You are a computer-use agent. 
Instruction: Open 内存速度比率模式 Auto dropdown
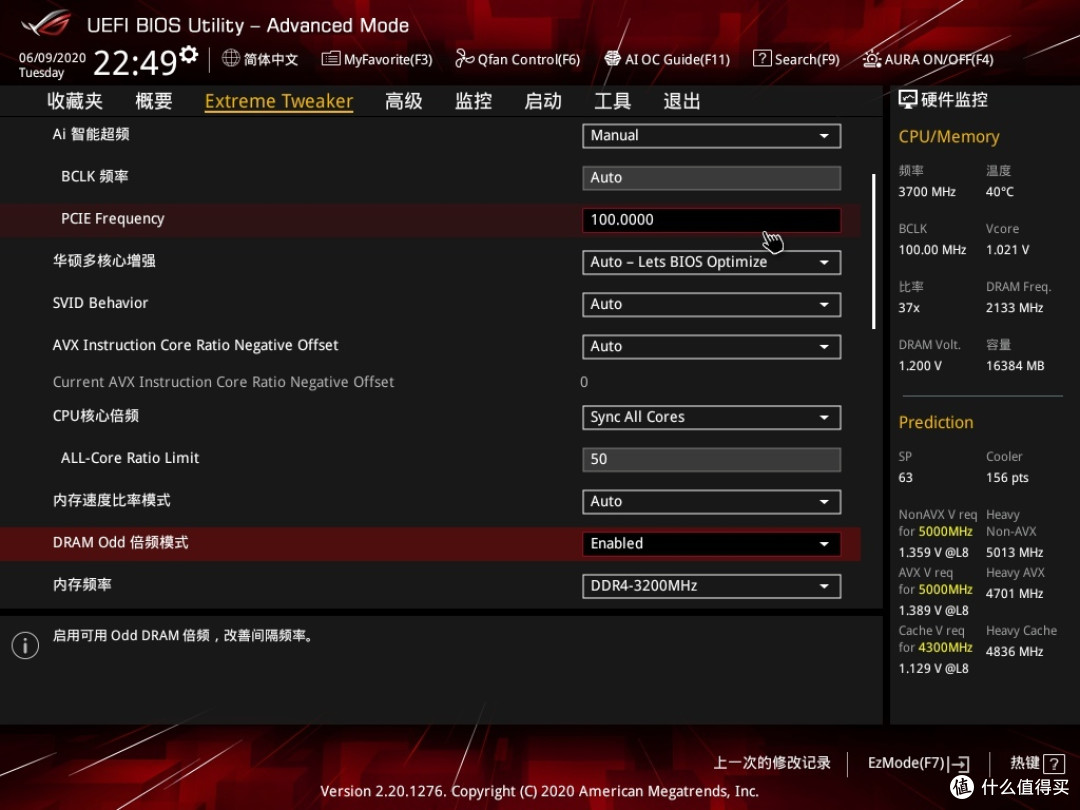pos(712,501)
